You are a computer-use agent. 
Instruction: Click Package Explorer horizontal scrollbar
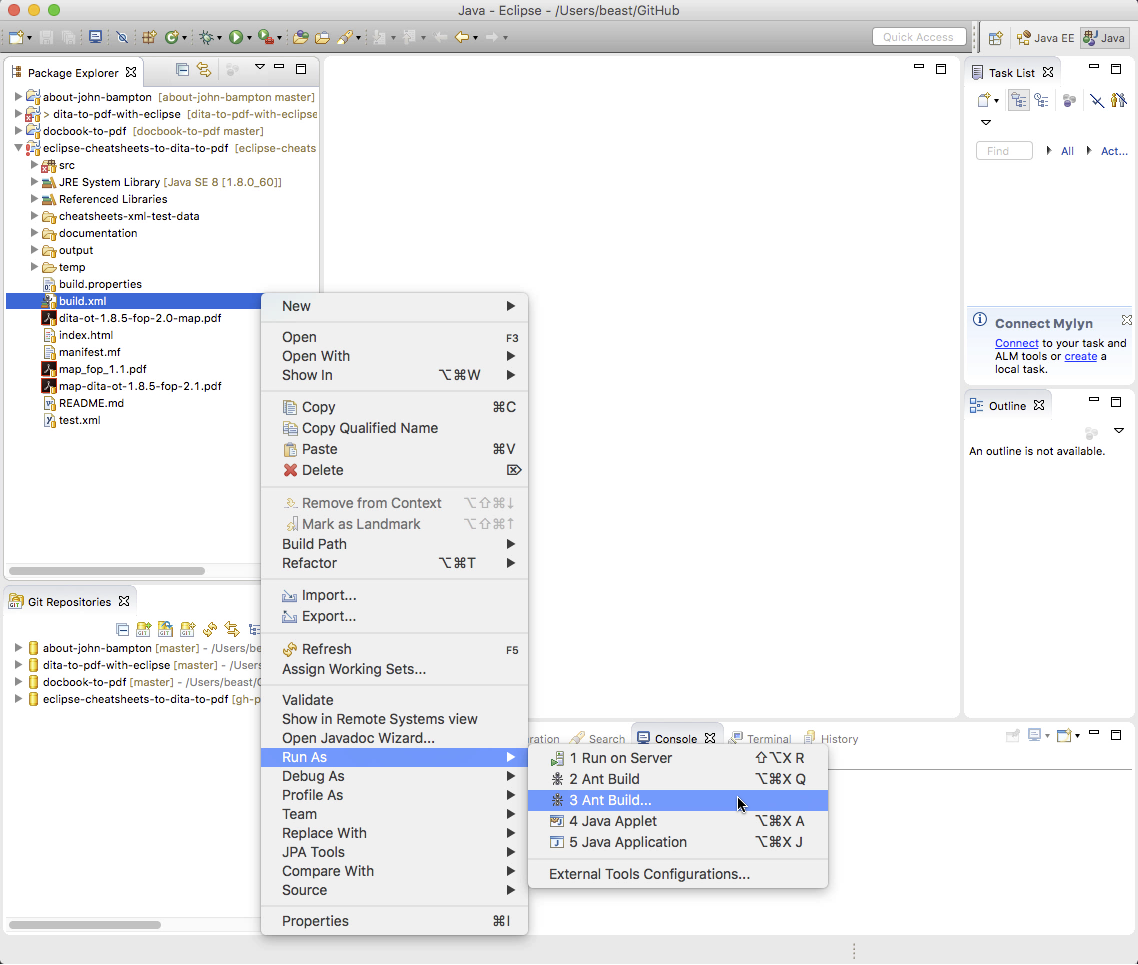(107, 571)
